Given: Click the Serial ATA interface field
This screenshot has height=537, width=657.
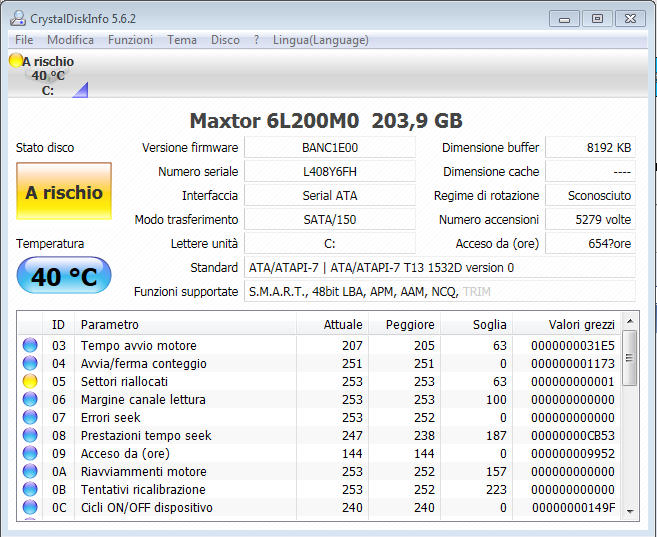Looking at the screenshot, I should click(330, 196).
